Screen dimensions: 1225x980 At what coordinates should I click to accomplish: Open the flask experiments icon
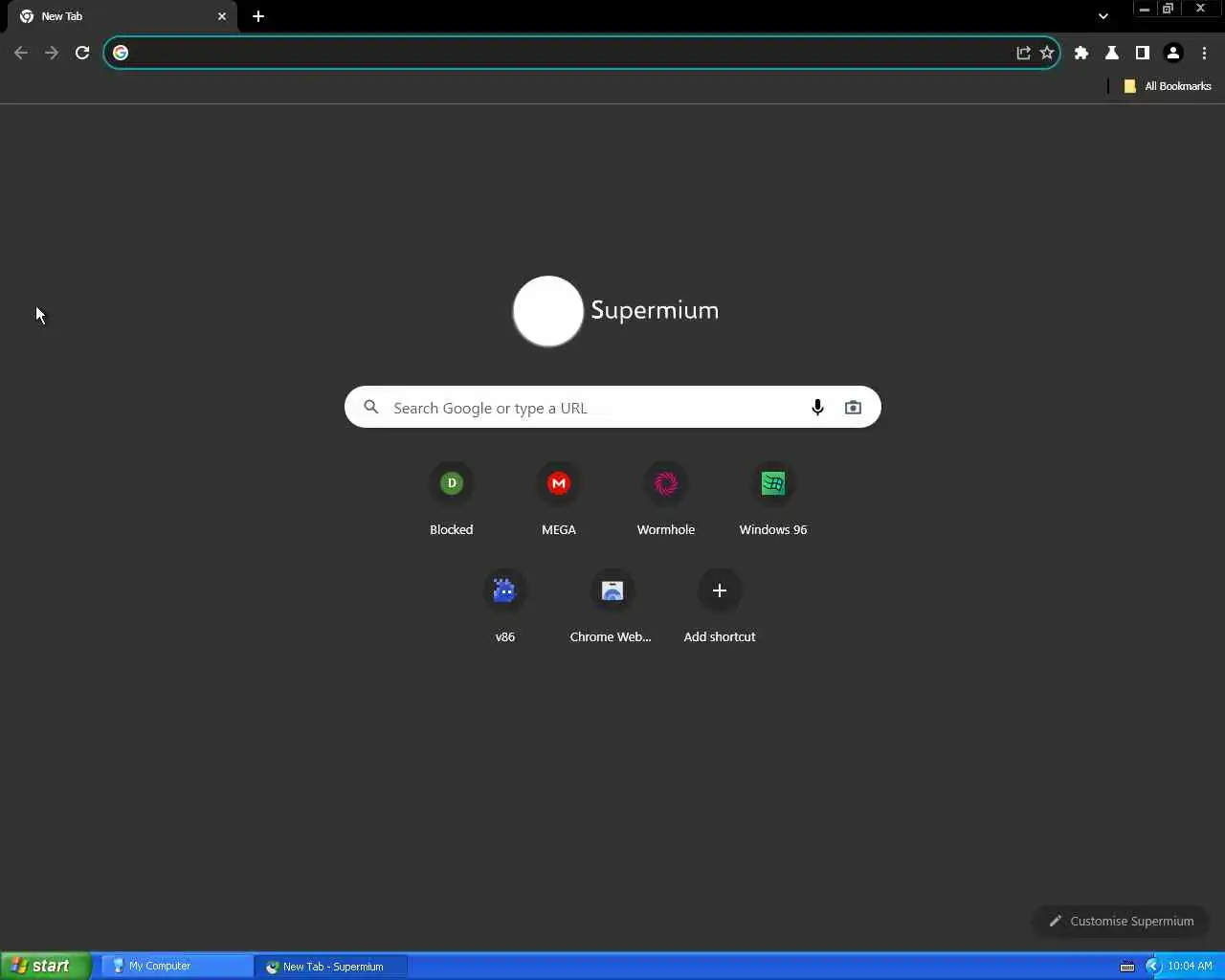tap(1112, 53)
